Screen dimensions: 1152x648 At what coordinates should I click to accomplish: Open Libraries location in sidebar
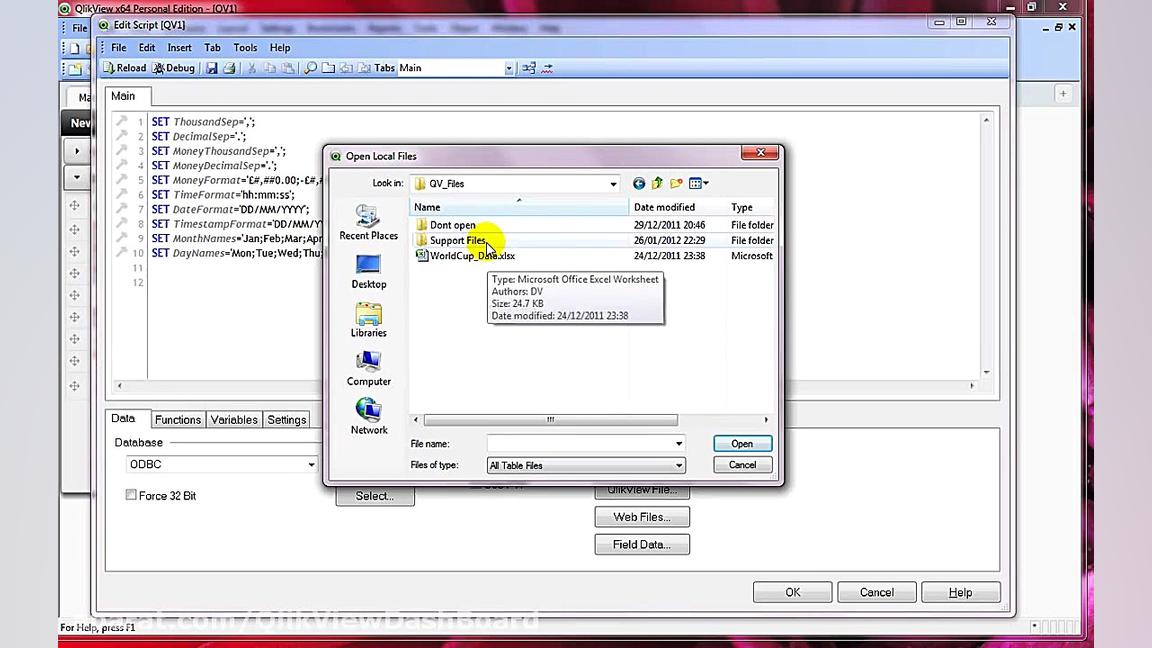coord(368,320)
